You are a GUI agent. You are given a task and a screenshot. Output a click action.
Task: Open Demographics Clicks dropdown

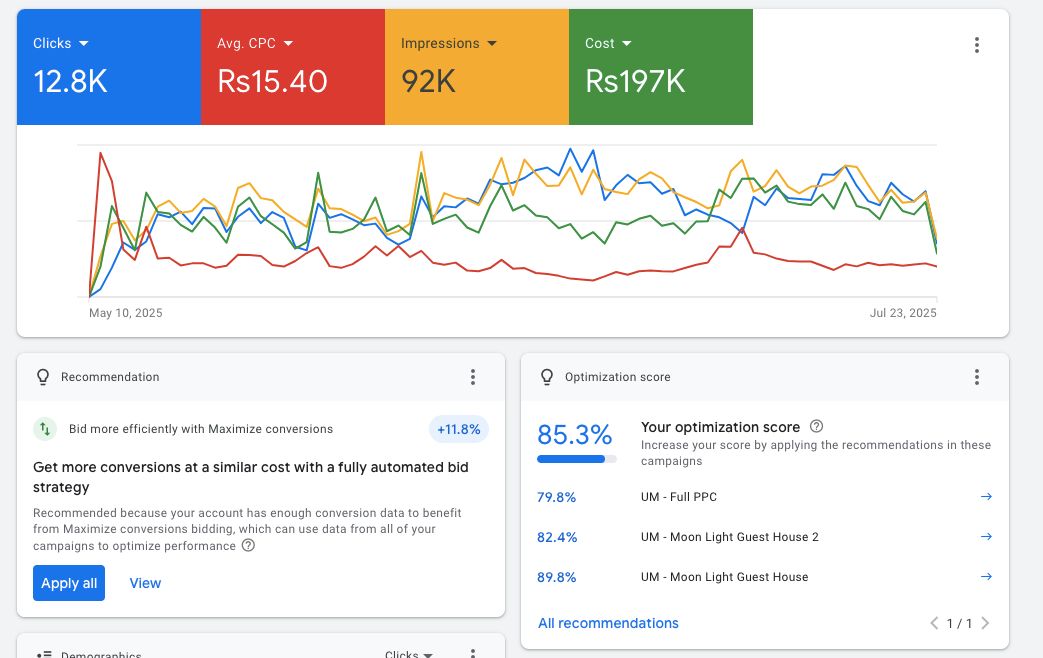tap(409, 654)
